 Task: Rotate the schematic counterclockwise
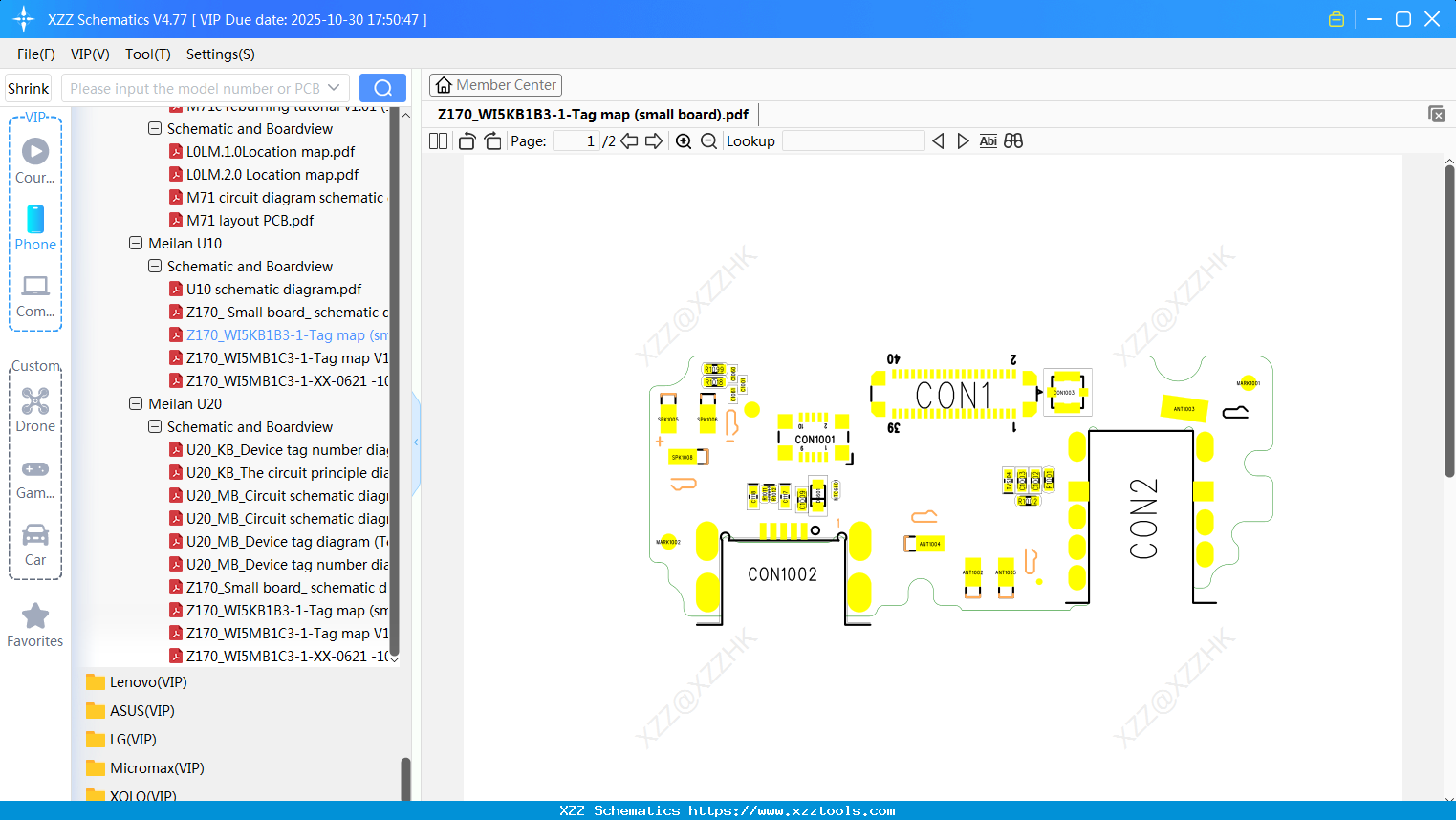pyautogui.click(x=466, y=140)
